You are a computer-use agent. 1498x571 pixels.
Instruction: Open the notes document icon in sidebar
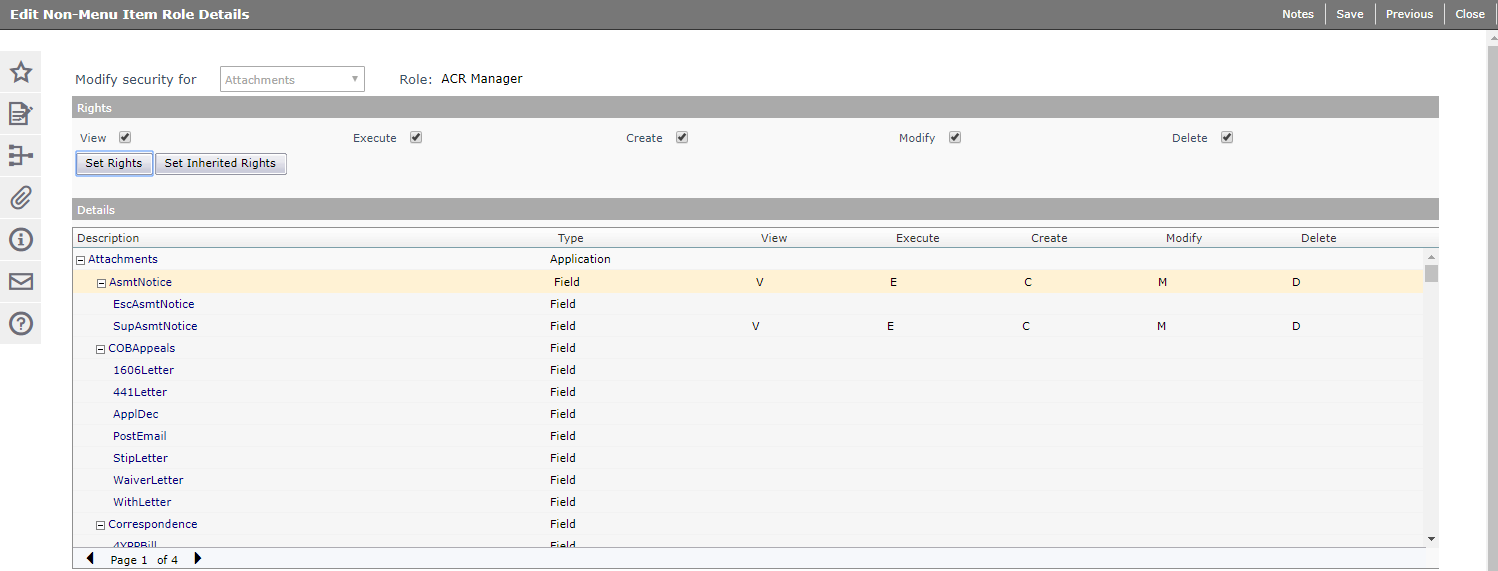tap(20, 114)
